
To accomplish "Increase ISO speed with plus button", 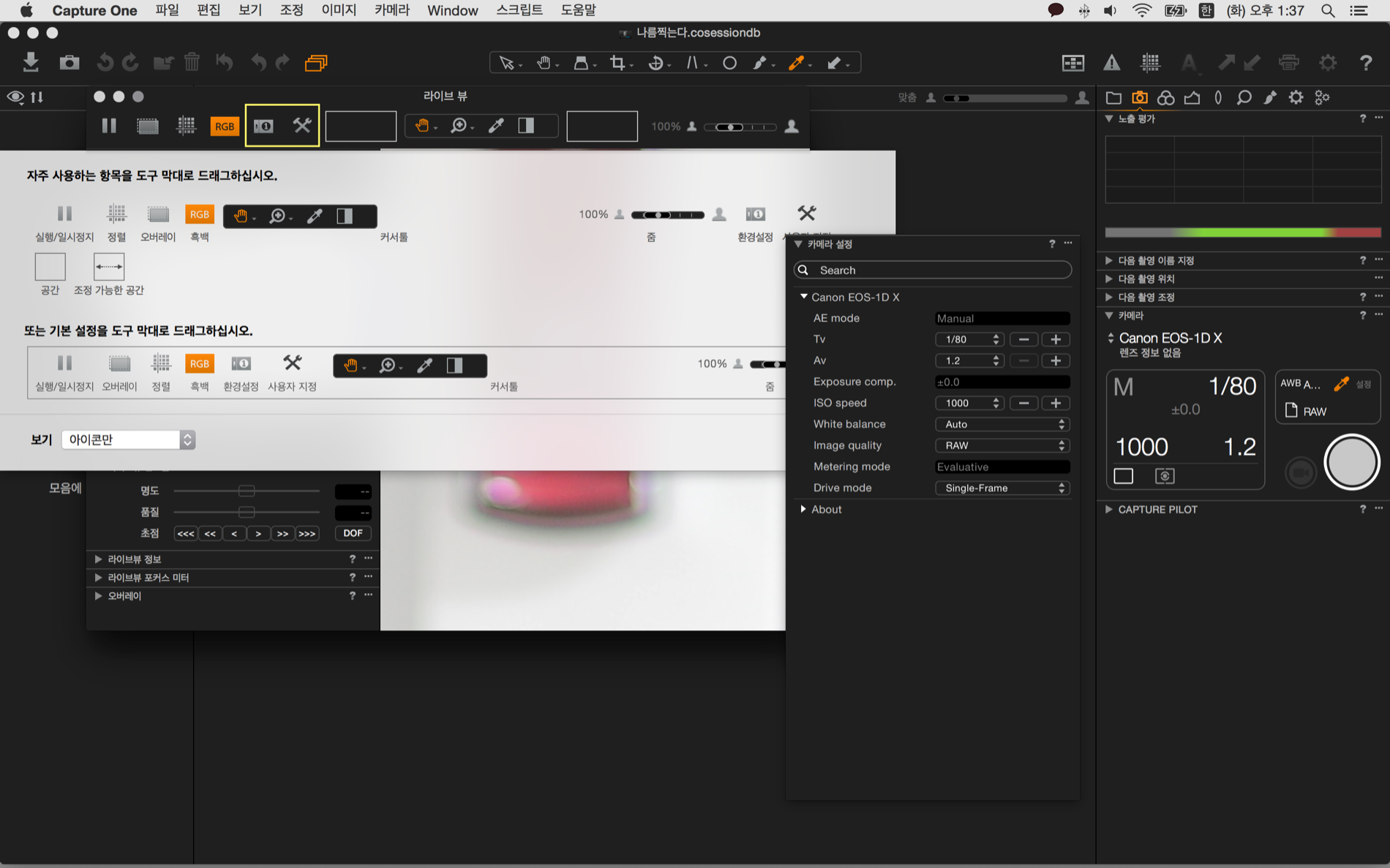I will (x=1056, y=403).
